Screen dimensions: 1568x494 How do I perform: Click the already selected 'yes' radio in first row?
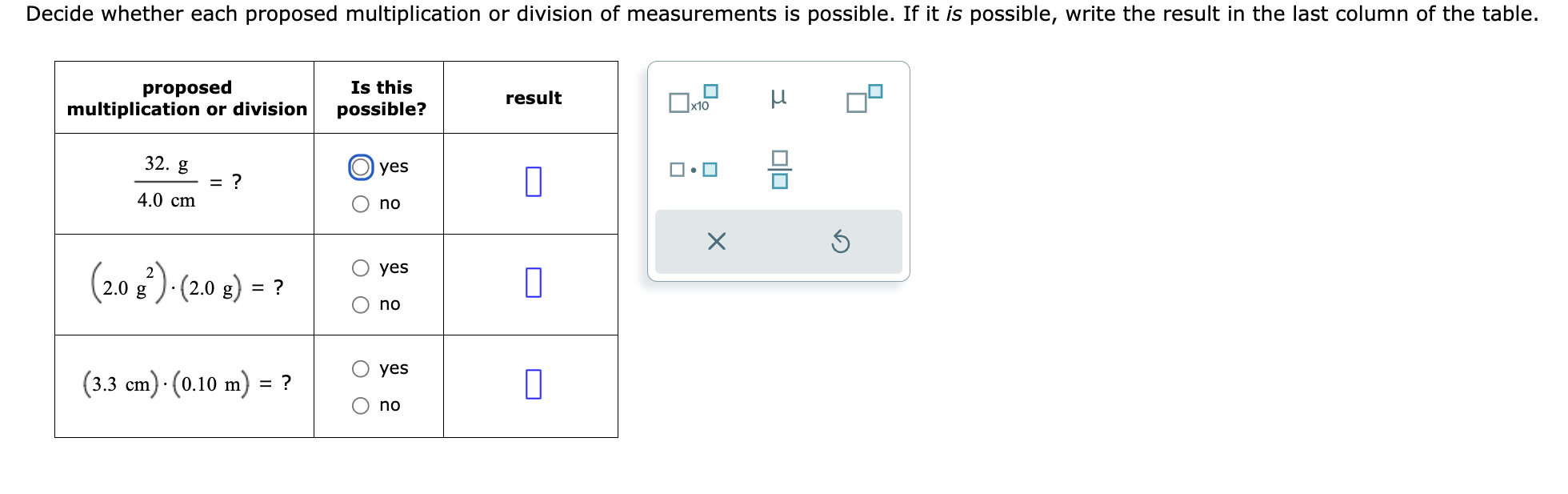point(362,166)
